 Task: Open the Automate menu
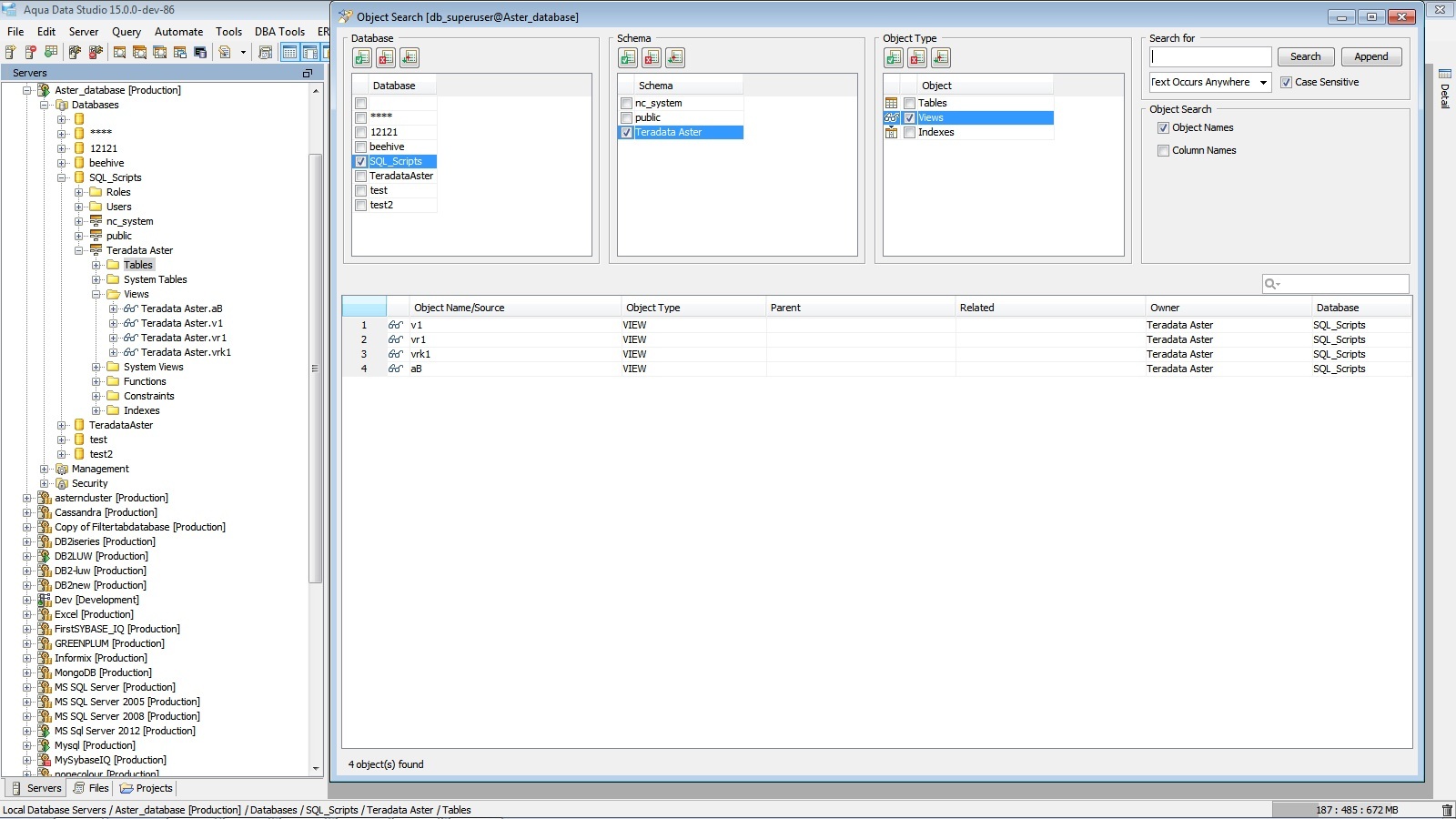tap(178, 31)
